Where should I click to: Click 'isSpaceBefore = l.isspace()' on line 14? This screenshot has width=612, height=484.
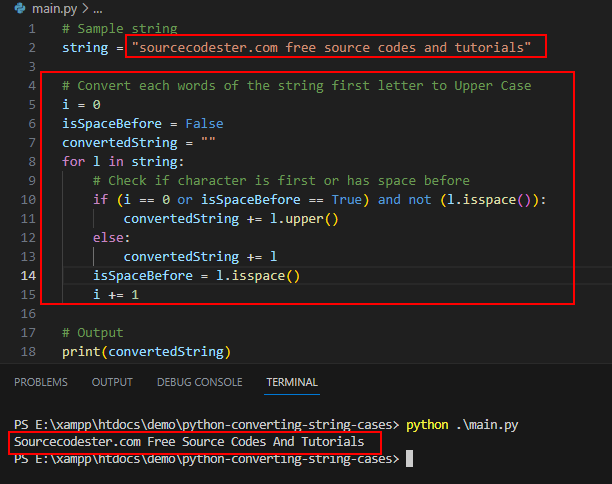click(x=196, y=276)
